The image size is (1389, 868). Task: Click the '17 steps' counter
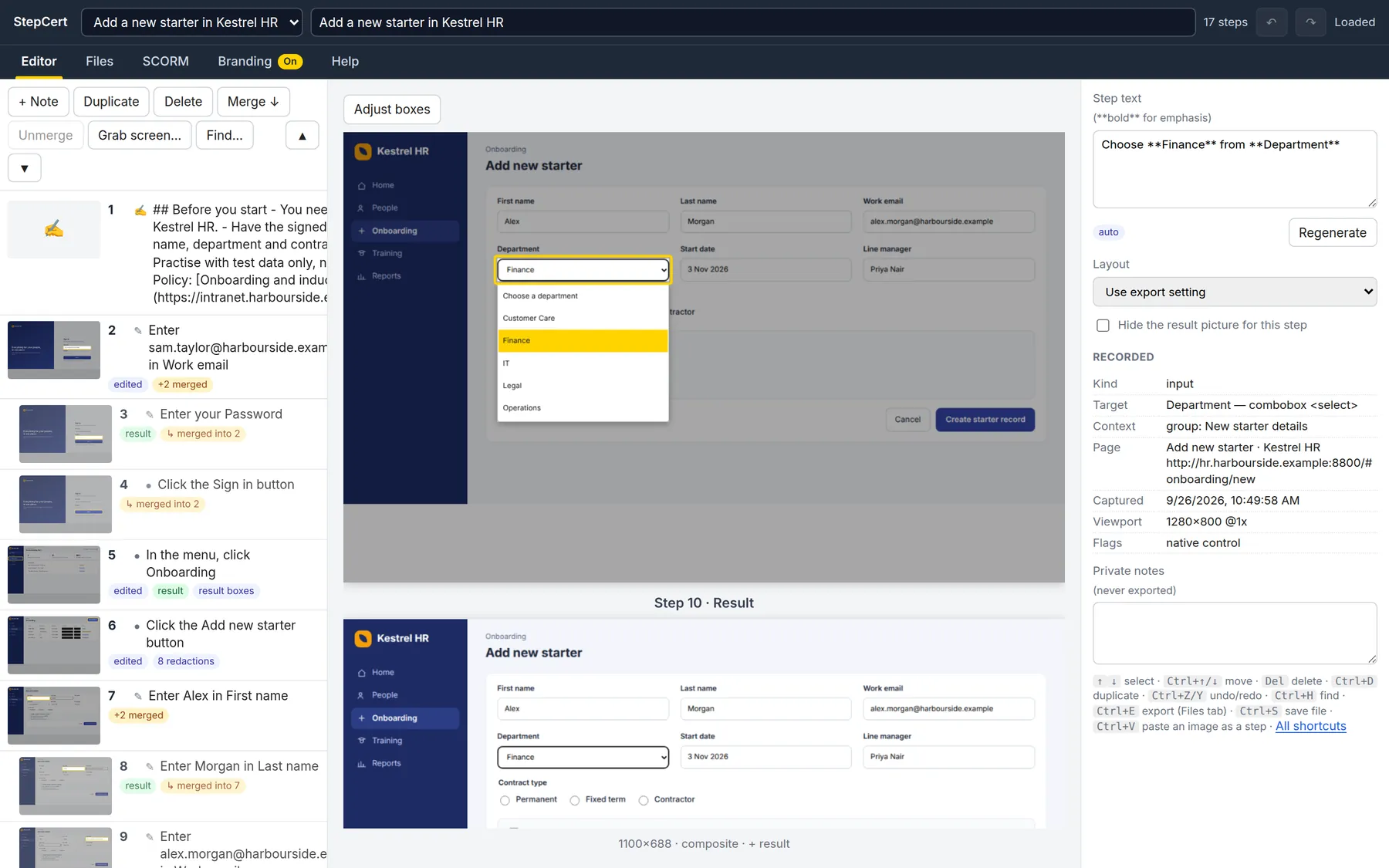(x=1225, y=22)
